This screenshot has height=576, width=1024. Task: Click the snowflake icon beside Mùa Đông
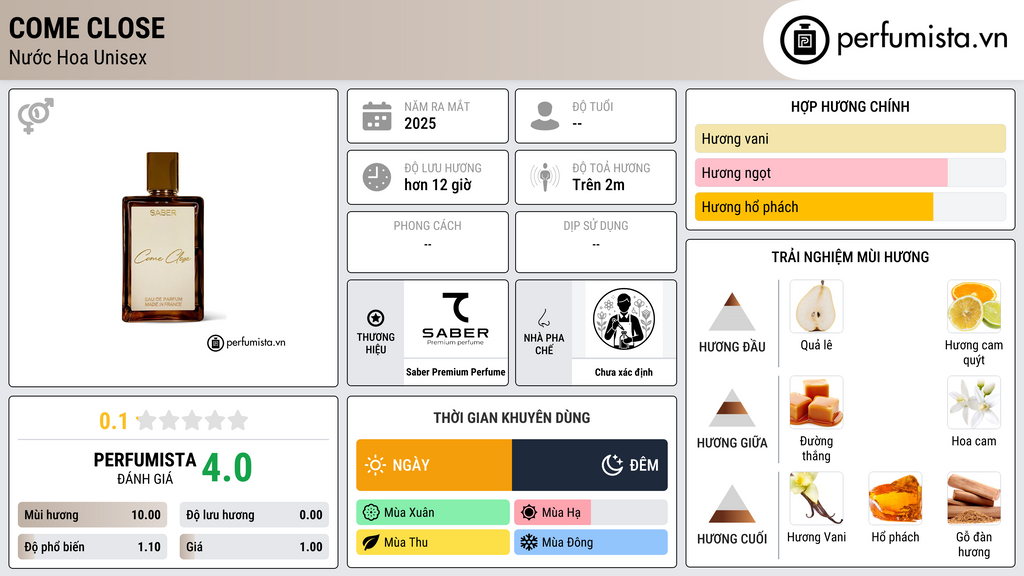pyautogui.click(x=529, y=542)
